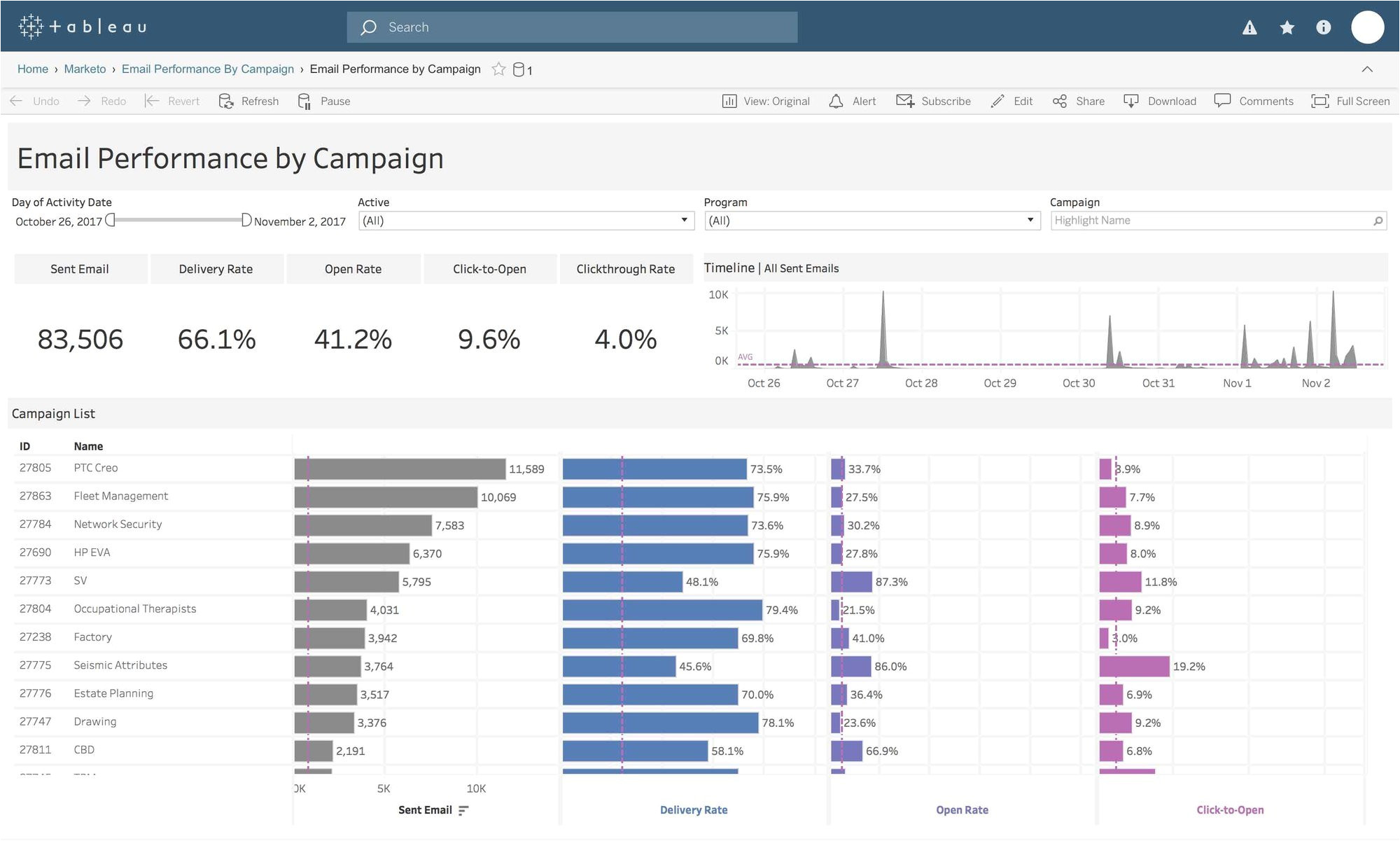Image resolution: width=1400 pixels, height=841 pixels.
Task: Click the Download toolbar button
Action: click(x=1160, y=101)
